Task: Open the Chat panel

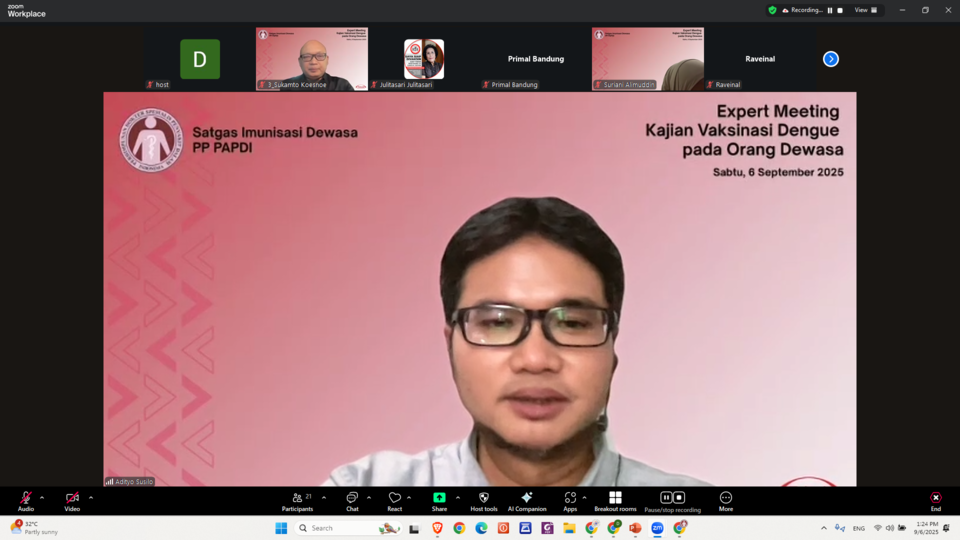Action: click(x=352, y=498)
